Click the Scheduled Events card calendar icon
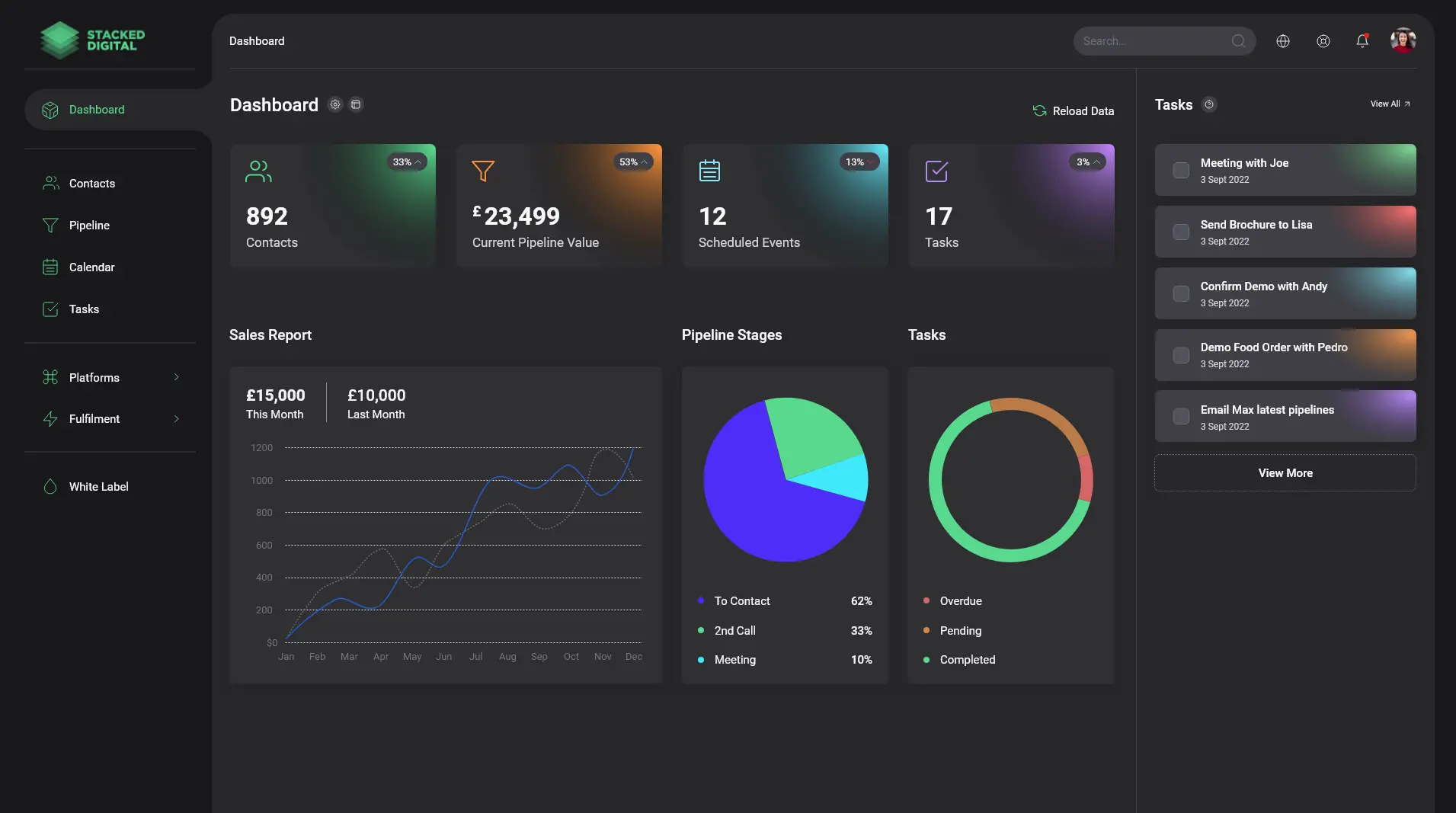1456x813 pixels. point(709,171)
